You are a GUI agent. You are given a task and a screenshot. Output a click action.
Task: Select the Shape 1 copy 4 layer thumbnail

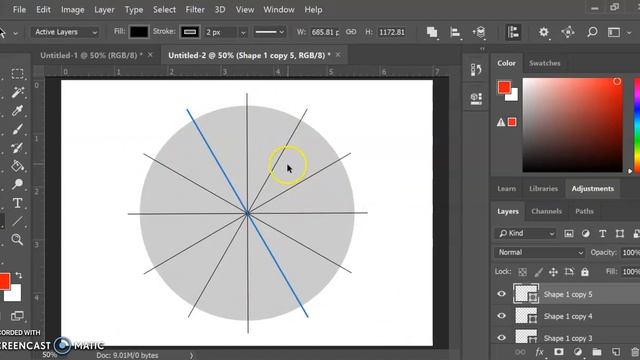(526, 316)
